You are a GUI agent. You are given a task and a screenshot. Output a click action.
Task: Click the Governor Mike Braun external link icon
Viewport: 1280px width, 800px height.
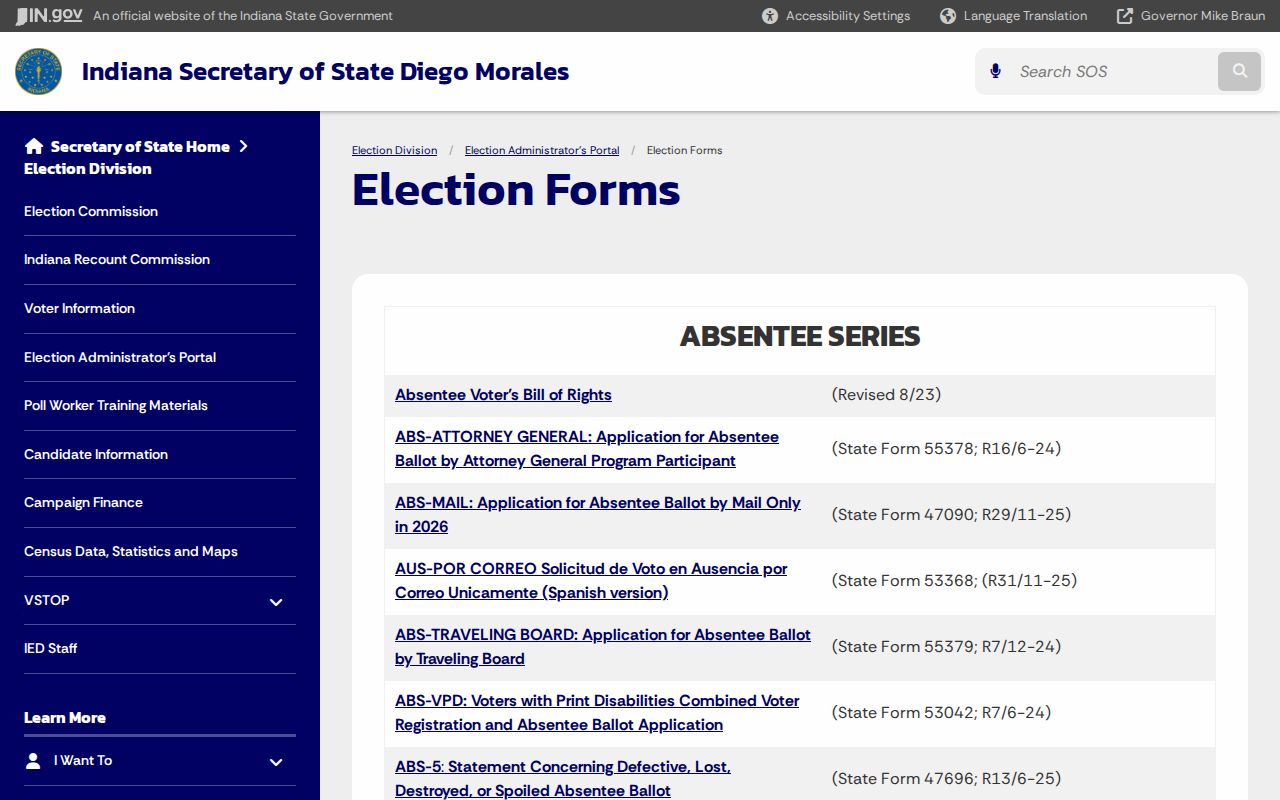click(1125, 16)
